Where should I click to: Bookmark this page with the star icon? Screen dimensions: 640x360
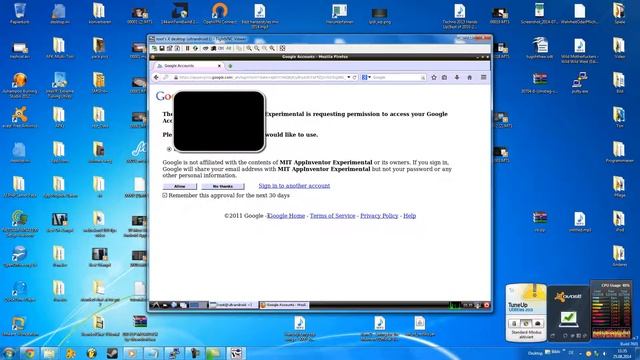(434, 77)
